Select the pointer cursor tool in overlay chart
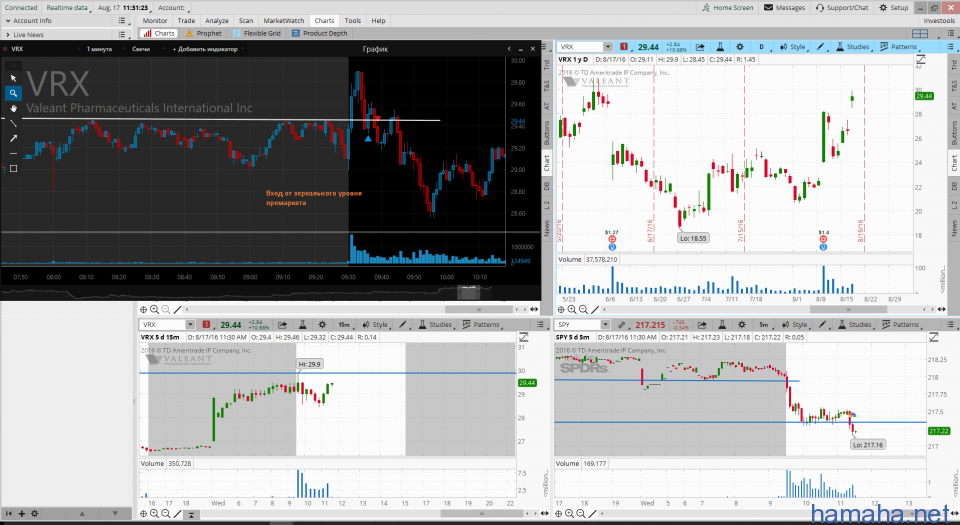The width and height of the screenshot is (960, 525). [x=13, y=78]
